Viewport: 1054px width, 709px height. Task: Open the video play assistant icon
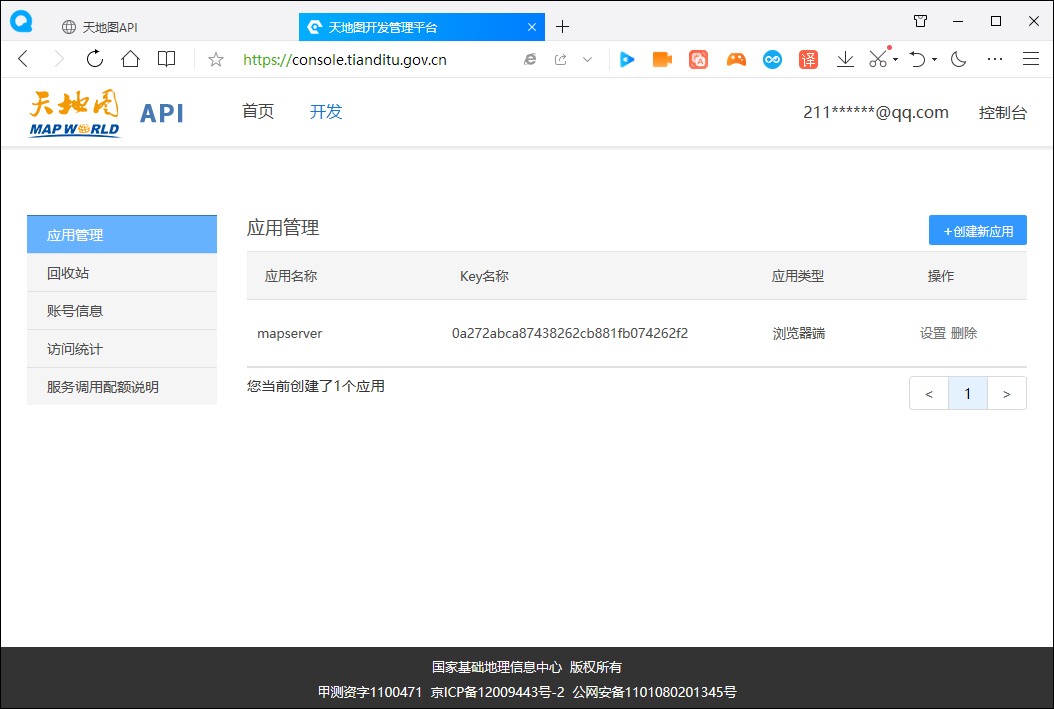click(627, 59)
